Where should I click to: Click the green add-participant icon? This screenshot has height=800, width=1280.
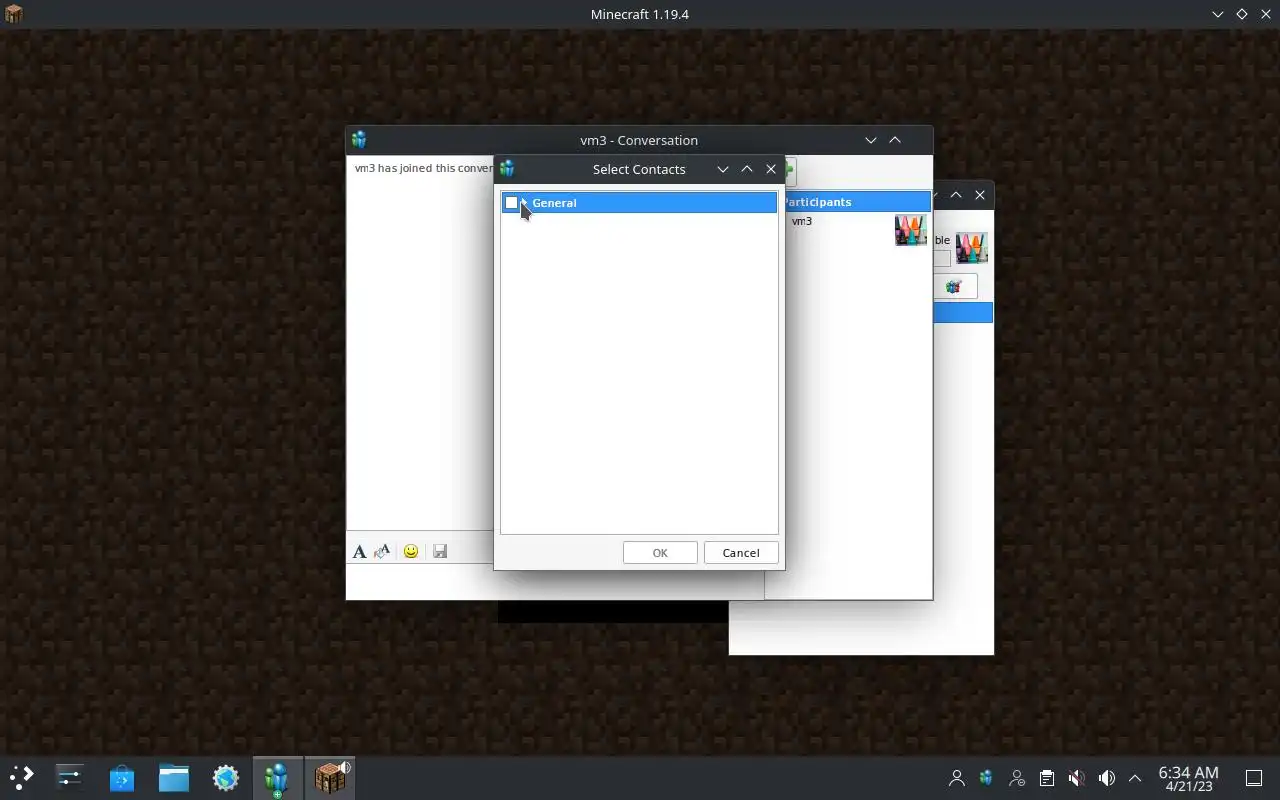tap(790, 171)
